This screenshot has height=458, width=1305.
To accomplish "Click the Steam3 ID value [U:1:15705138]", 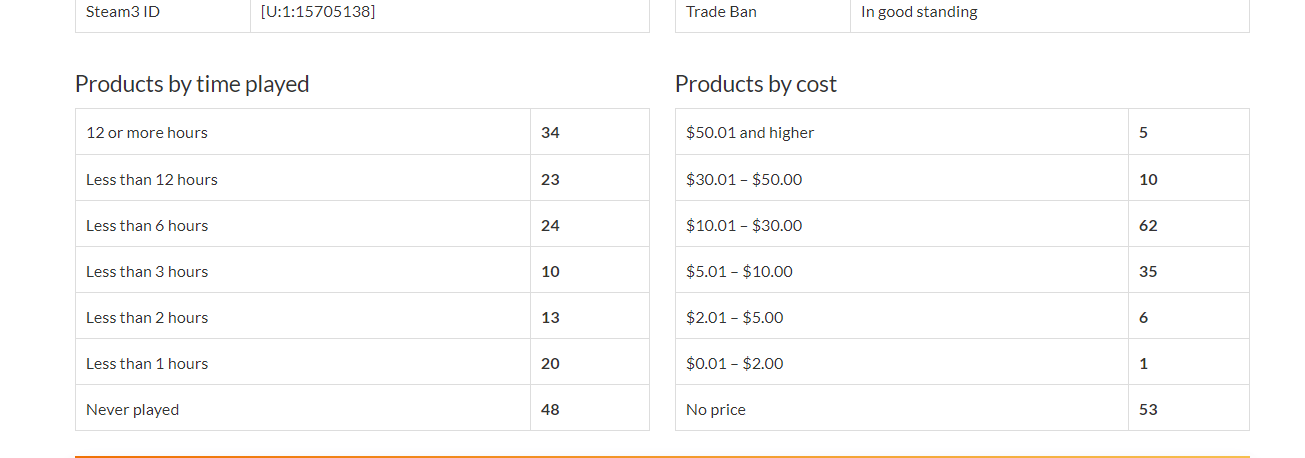I will (318, 12).
